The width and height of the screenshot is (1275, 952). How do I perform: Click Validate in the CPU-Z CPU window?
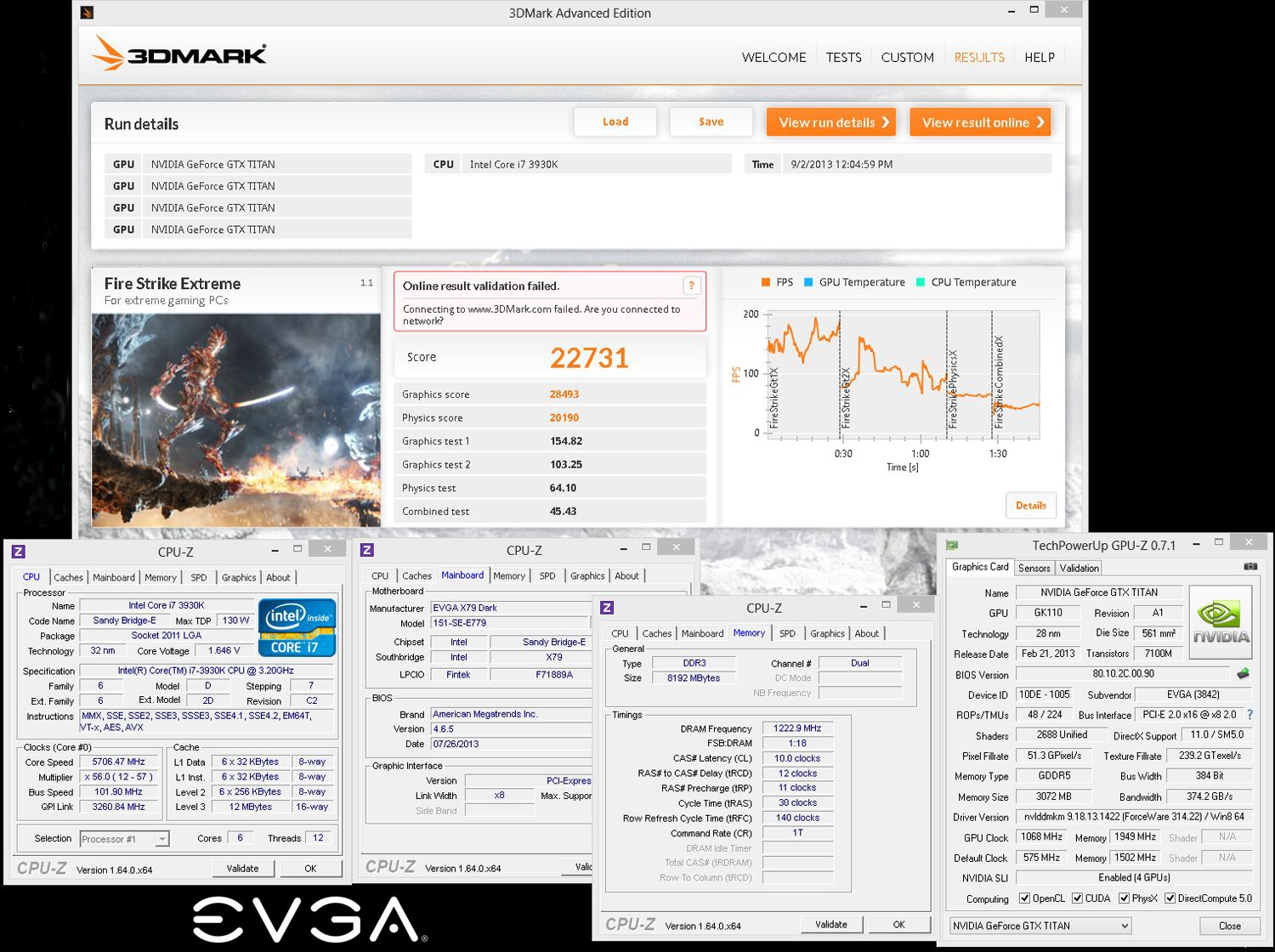[x=242, y=868]
